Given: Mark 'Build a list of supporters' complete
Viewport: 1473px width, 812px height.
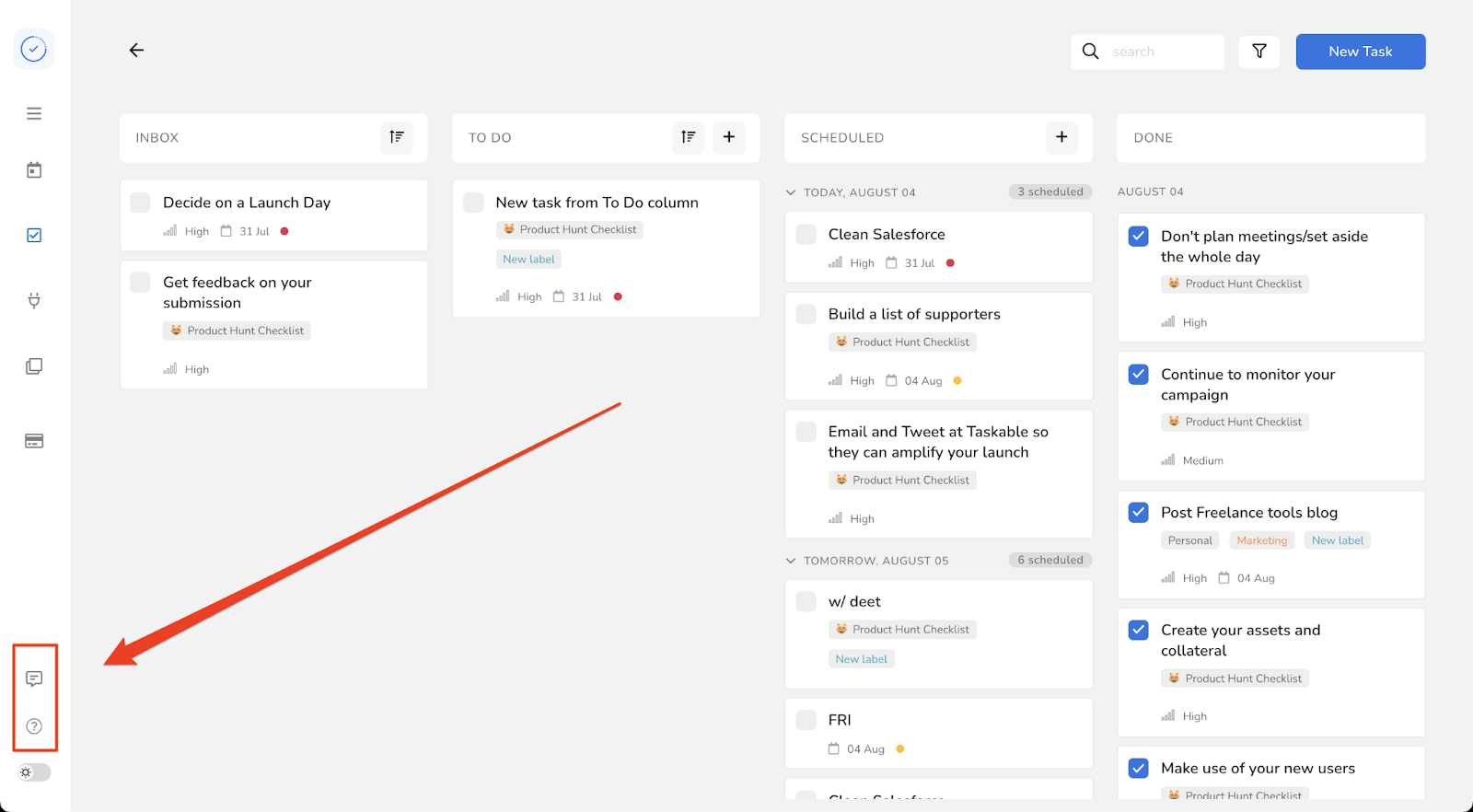Looking at the screenshot, I should [x=806, y=314].
